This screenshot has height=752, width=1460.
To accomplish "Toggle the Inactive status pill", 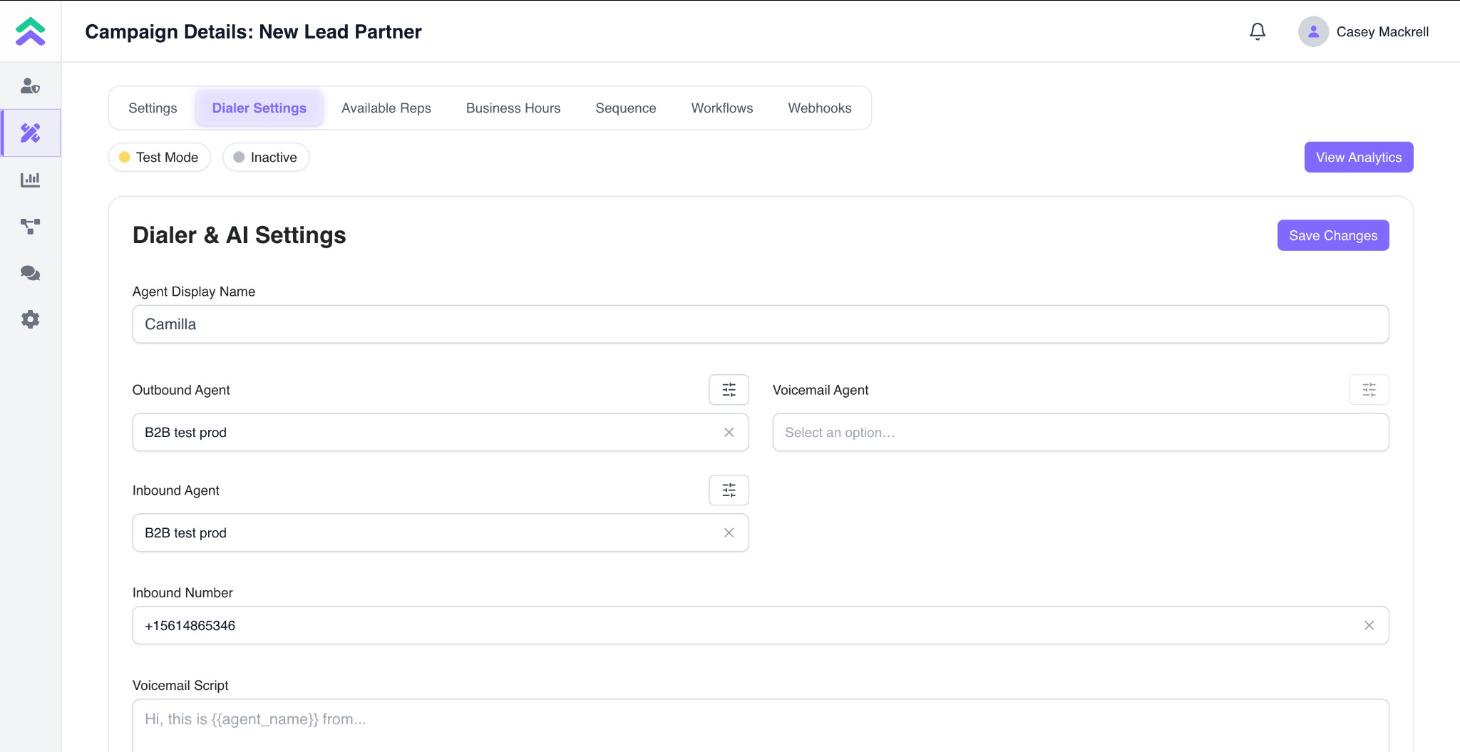I will click(x=265, y=157).
